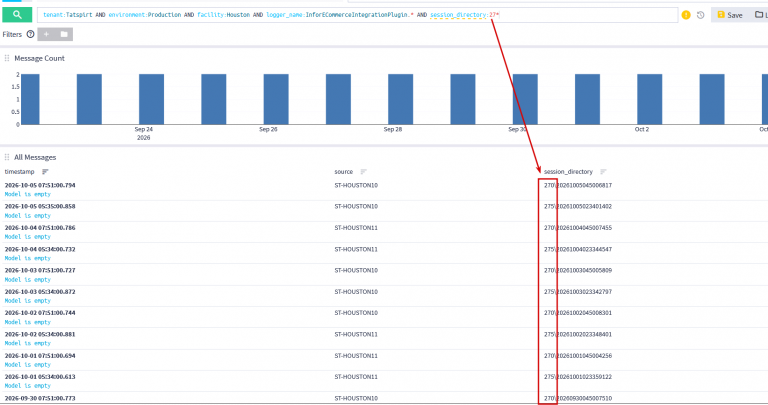Select session directory 270\20261002045008301
The height and width of the screenshot is (405, 768).
click(x=578, y=313)
